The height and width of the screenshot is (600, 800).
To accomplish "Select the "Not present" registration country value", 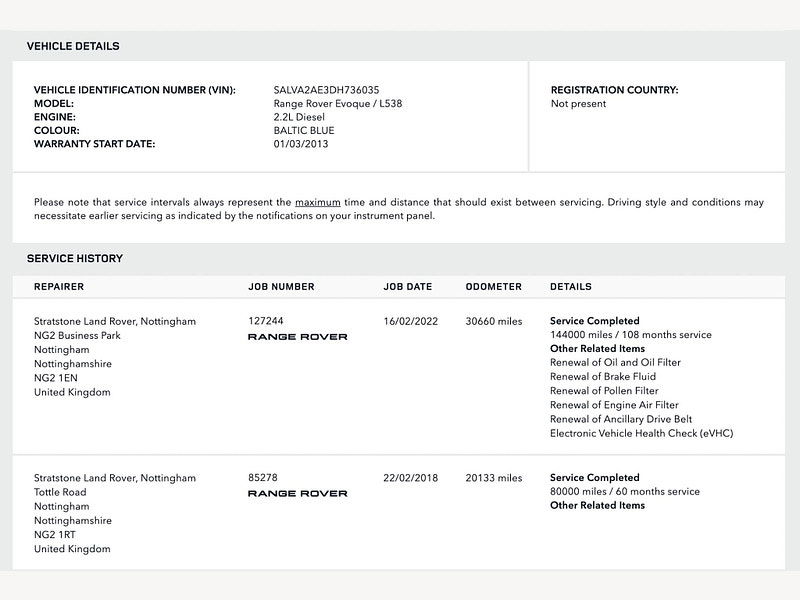I will [x=579, y=104].
